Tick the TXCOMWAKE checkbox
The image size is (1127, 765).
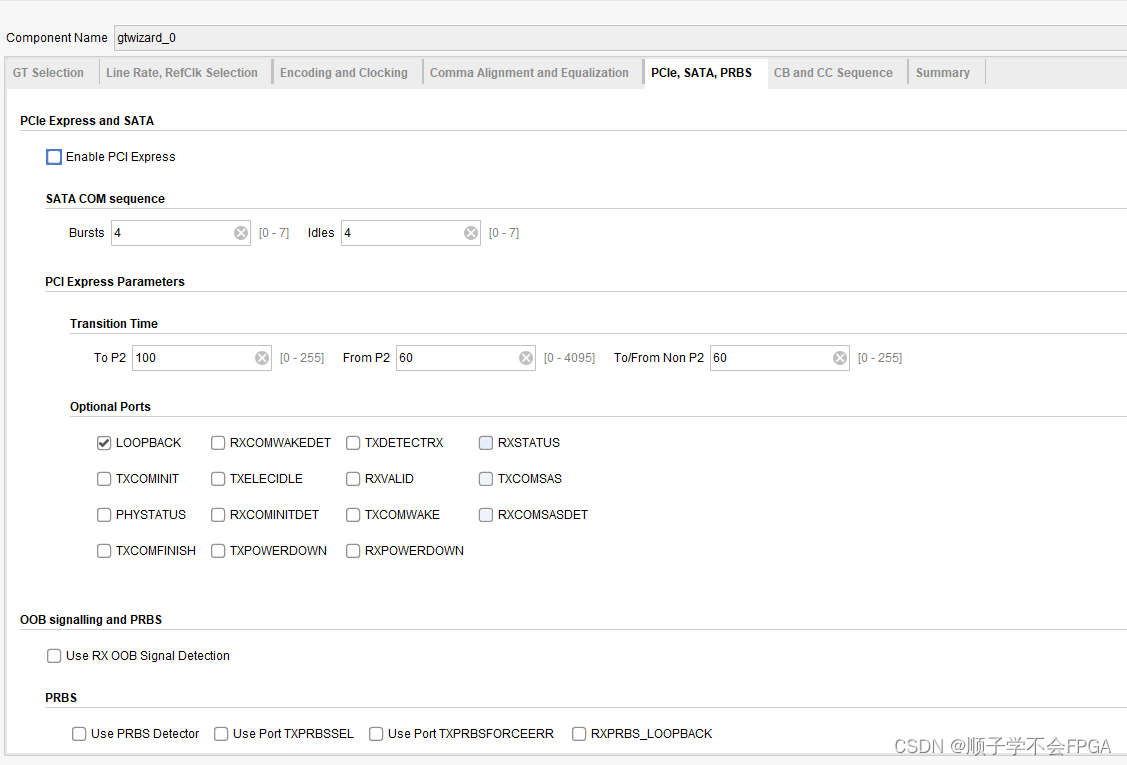(353, 515)
